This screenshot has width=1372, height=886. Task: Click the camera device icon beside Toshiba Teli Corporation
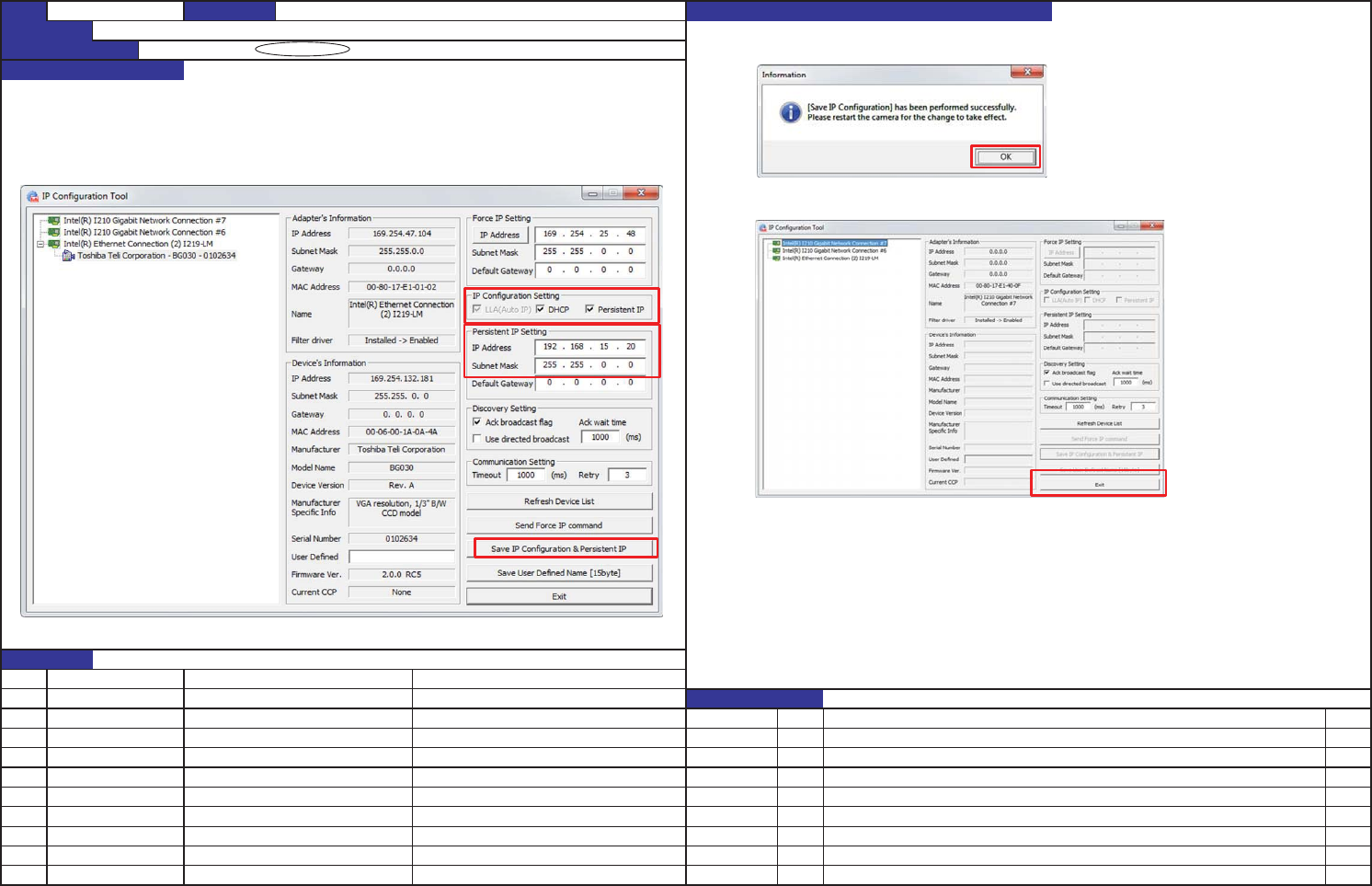[x=68, y=256]
